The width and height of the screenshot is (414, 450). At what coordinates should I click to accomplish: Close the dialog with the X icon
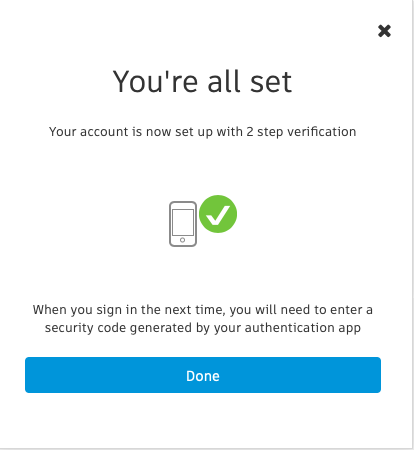coord(384,31)
